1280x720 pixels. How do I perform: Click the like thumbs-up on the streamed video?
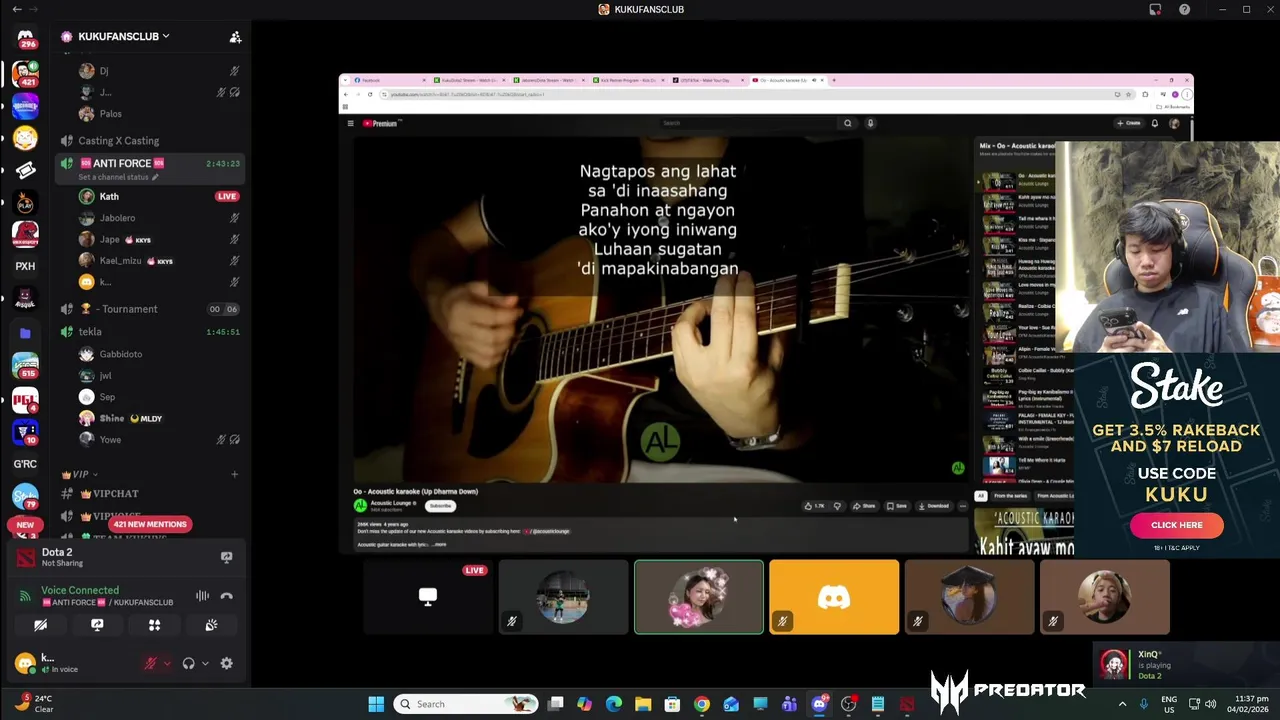pos(813,506)
